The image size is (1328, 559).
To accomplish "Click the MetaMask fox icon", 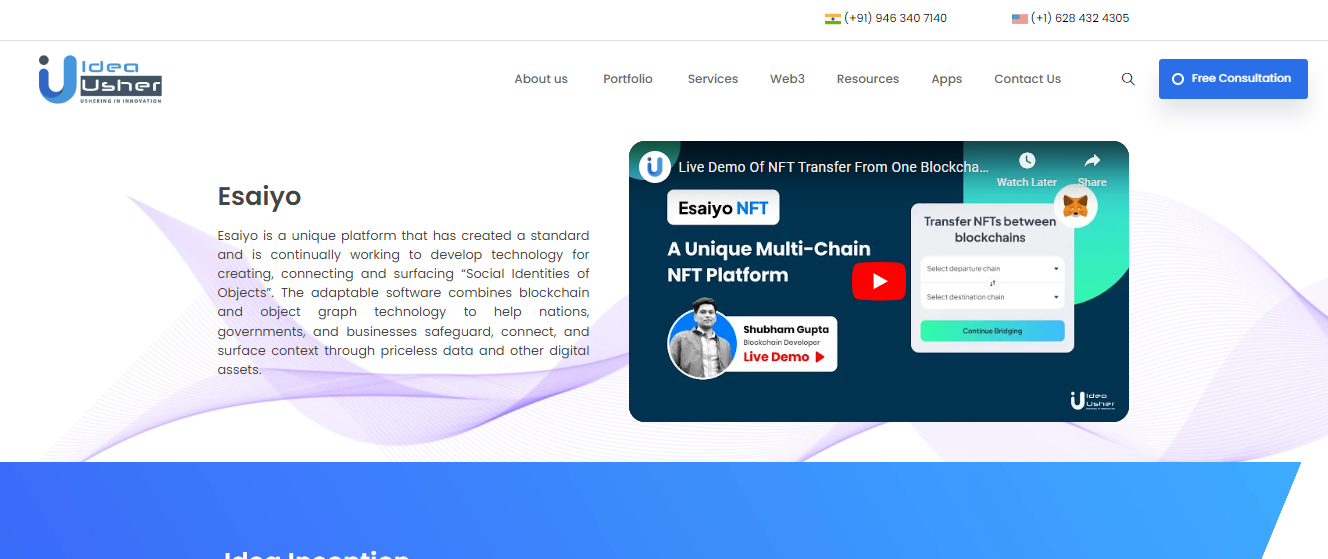I will [1076, 207].
